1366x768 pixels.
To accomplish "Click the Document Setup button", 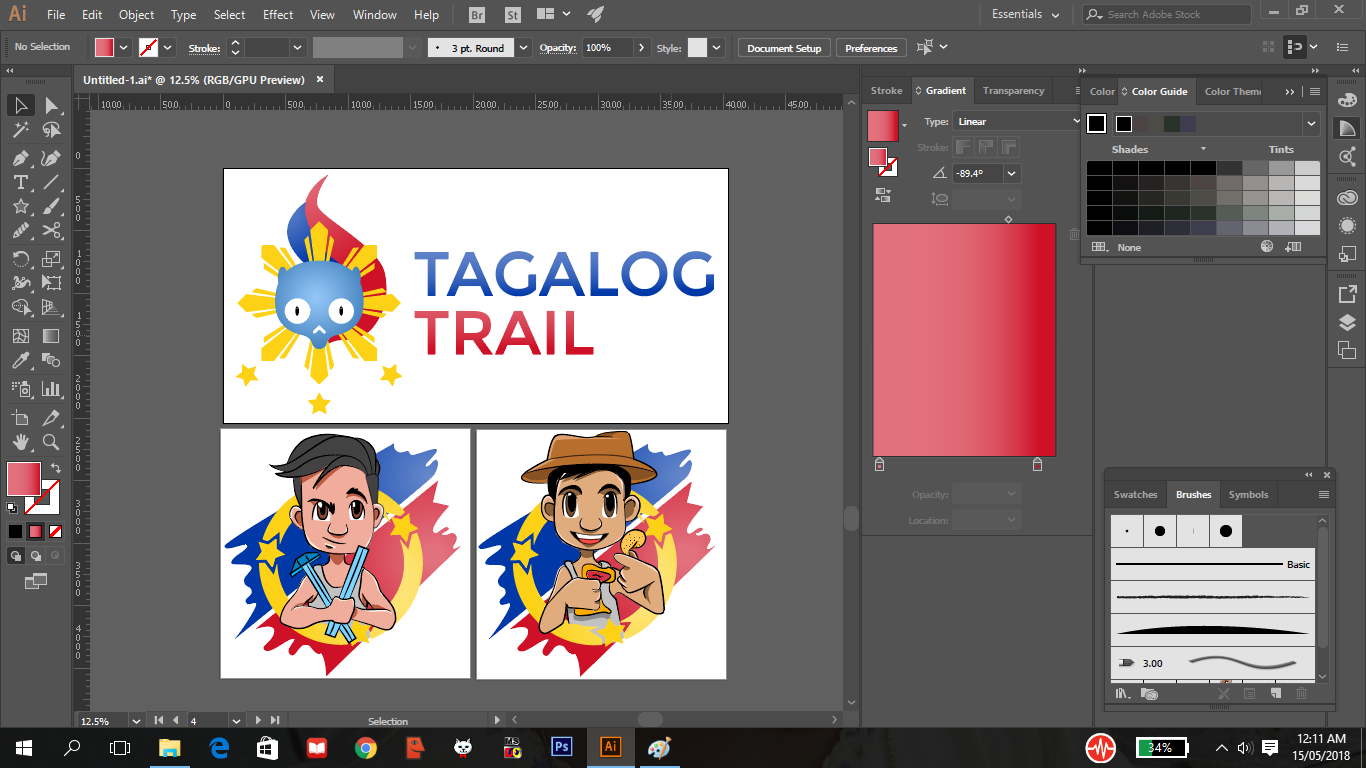I will click(784, 48).
